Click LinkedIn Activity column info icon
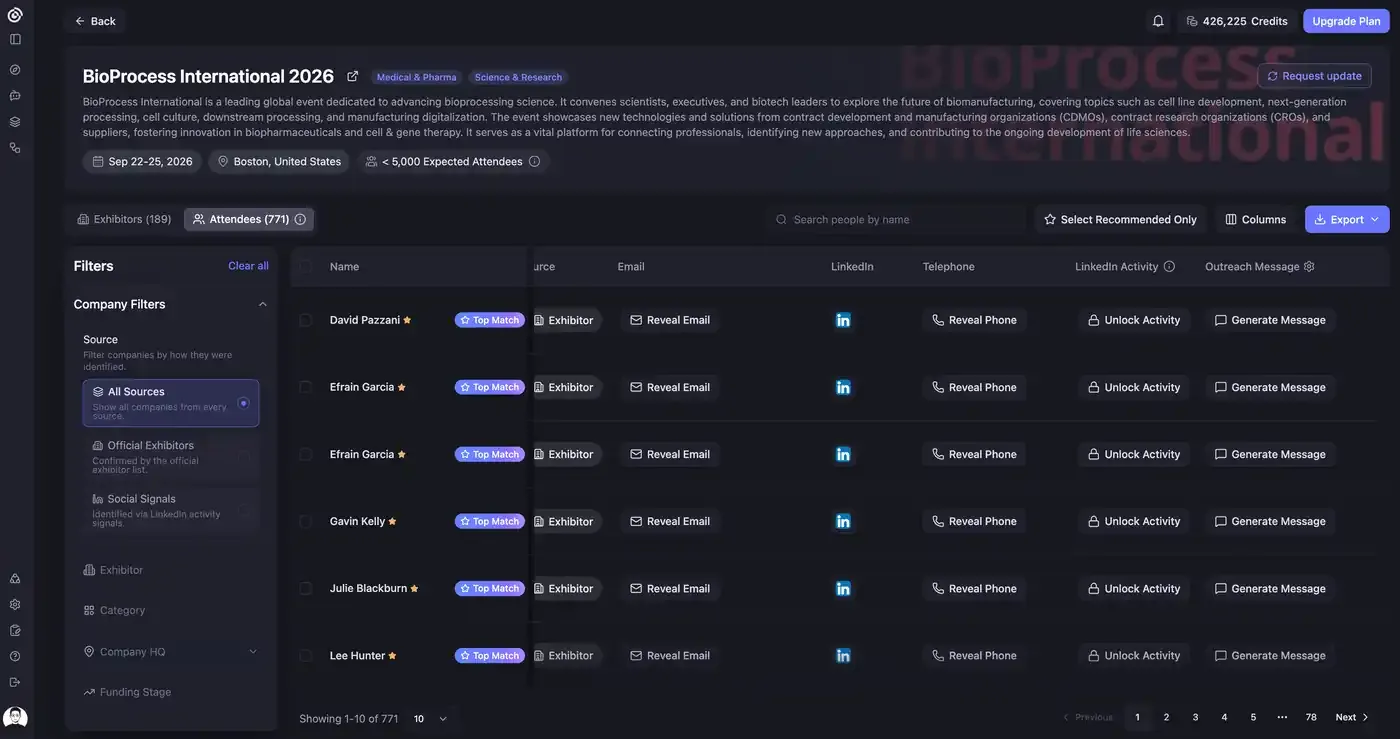The image size is (1400, 739). [x=1169, y=266]
